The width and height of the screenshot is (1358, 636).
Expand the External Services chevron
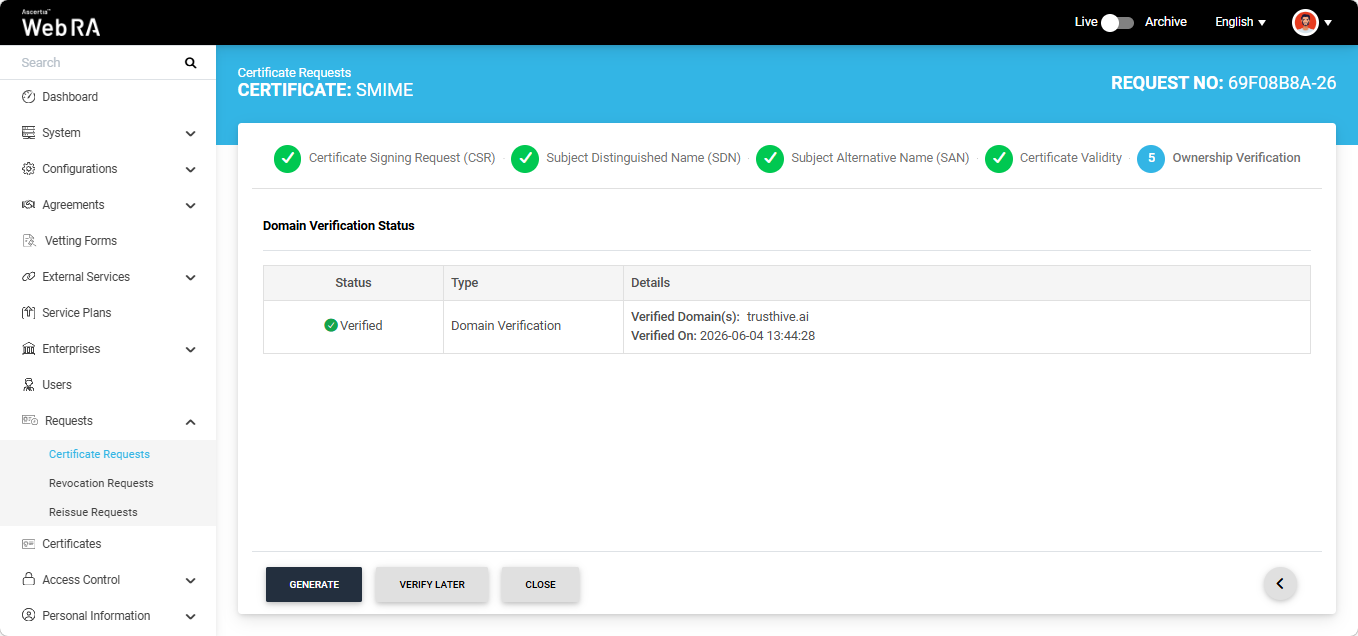(190, 277)
